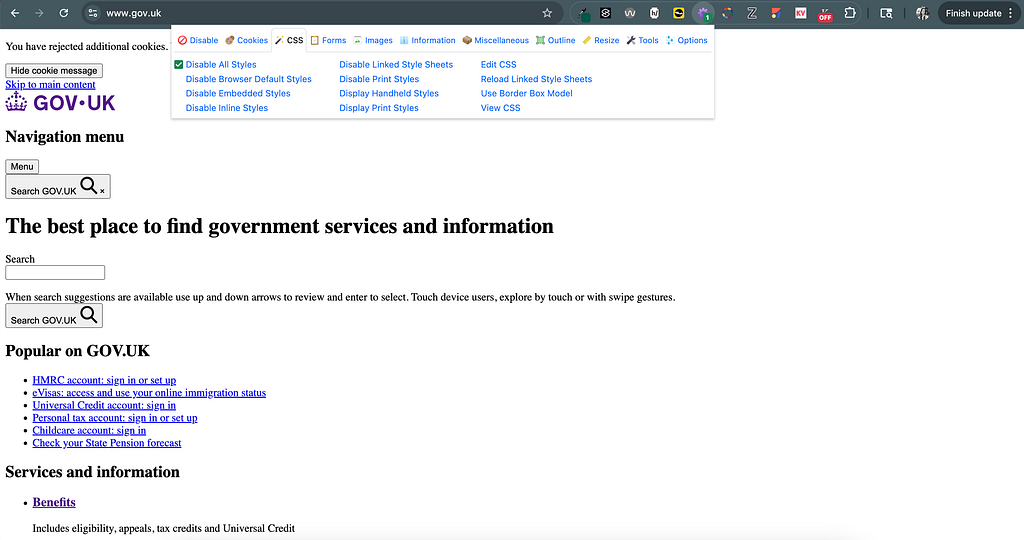Image resolution: width=1024 pixels, height=540 pixels.
Task: Open the Images tab in Web Developer
Action: point(373,40)
